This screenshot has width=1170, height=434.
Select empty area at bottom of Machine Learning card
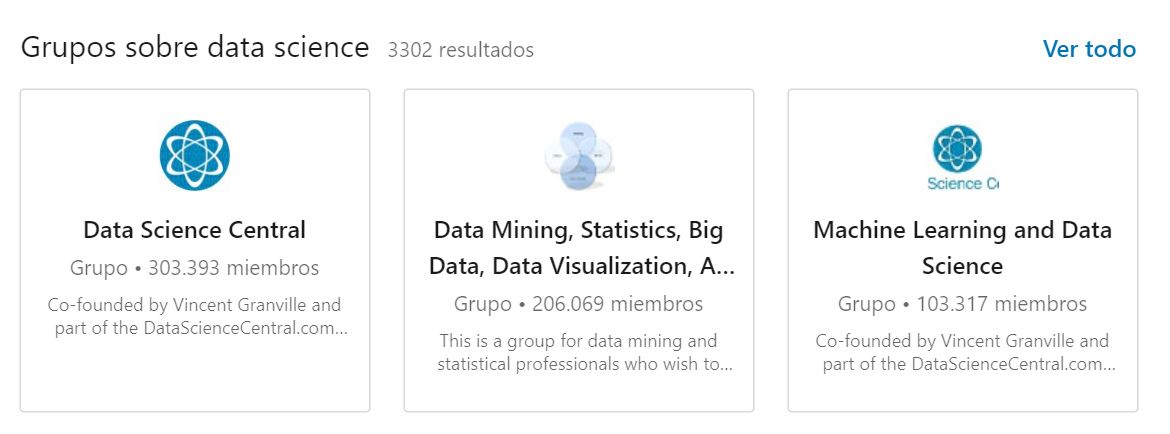(x=963, y=394)
